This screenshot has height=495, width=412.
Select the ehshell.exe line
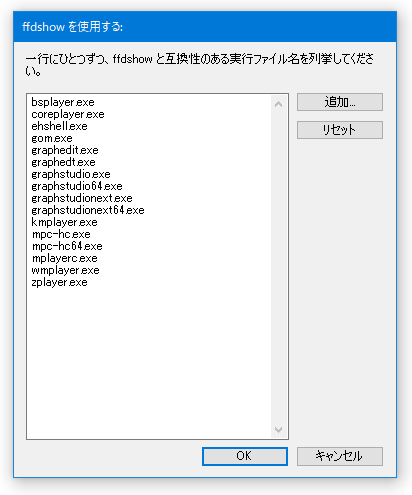59,126
